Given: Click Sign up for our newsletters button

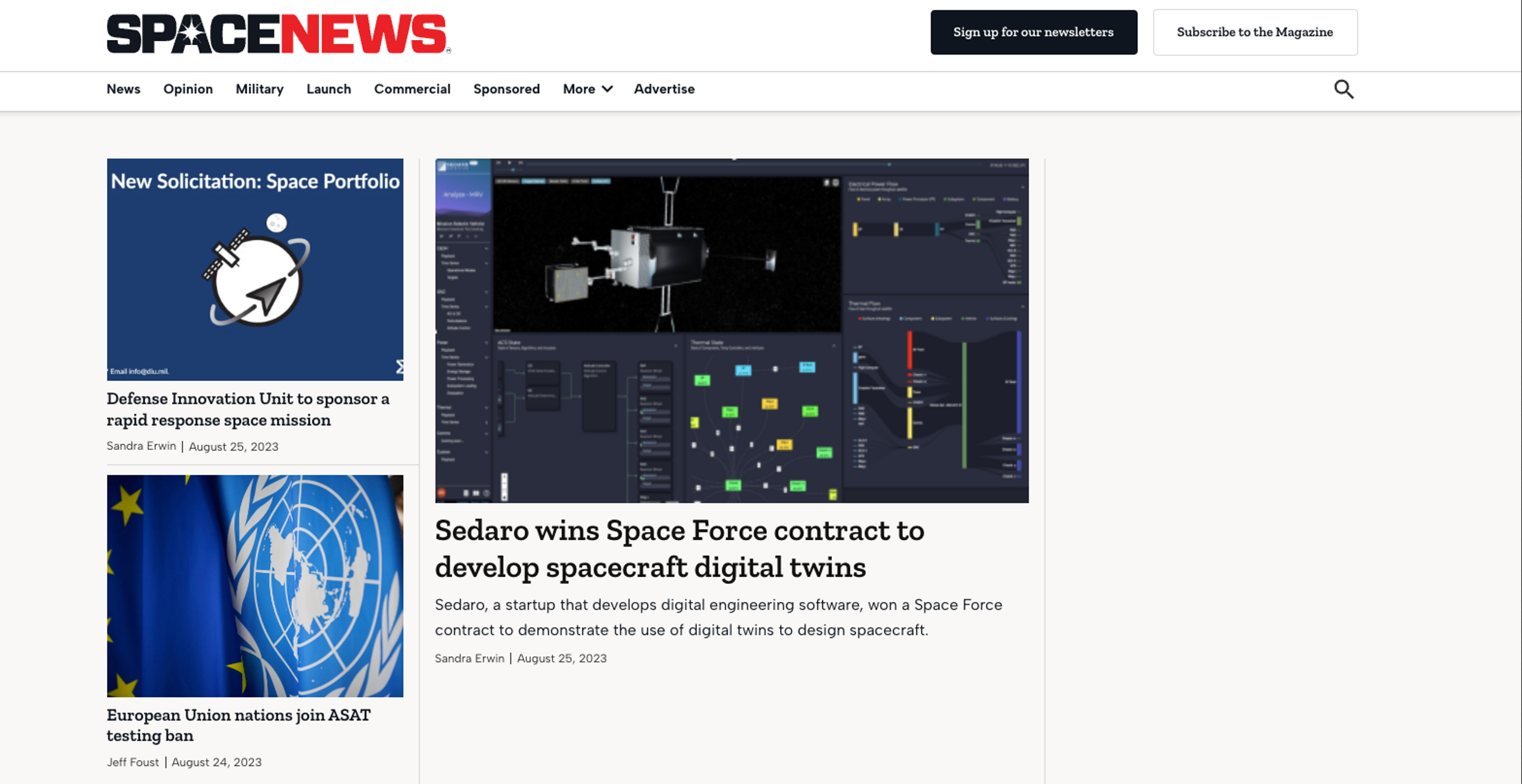Looking at the screenshot, I should pos(1034,32).
